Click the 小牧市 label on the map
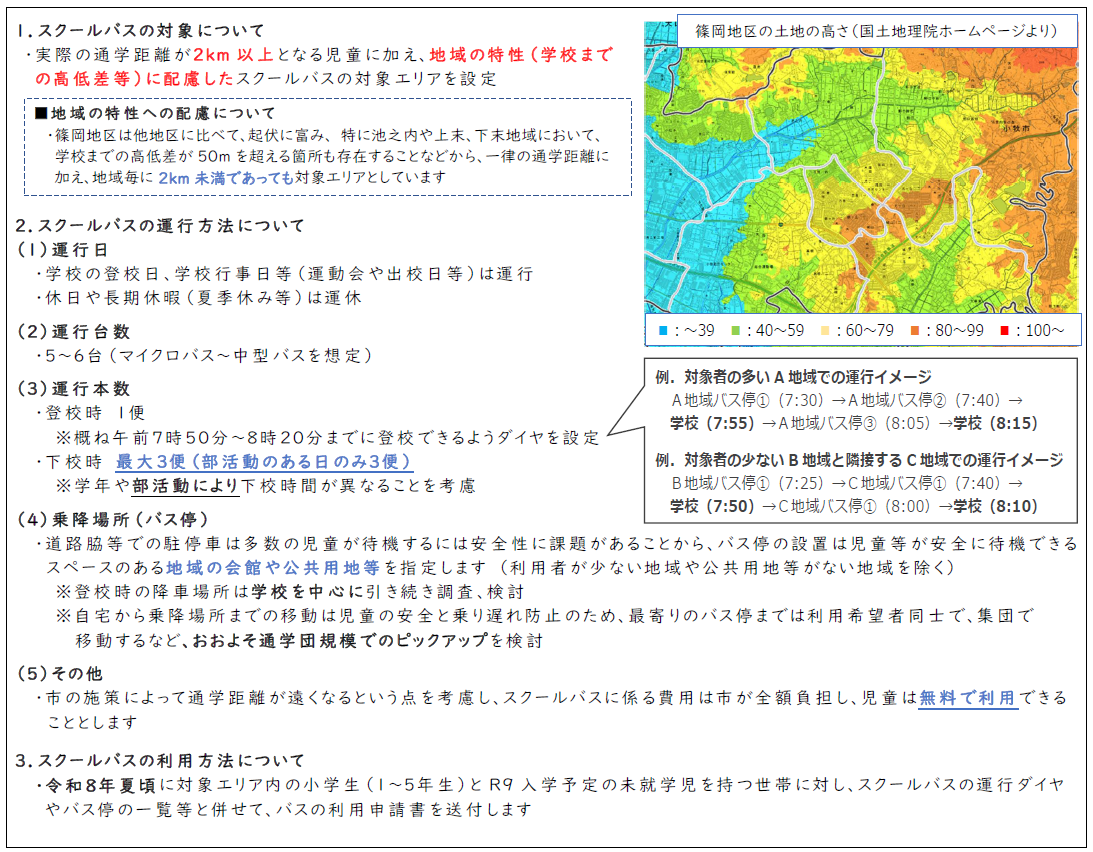The image size is (1093, 852). (1016, 128)
